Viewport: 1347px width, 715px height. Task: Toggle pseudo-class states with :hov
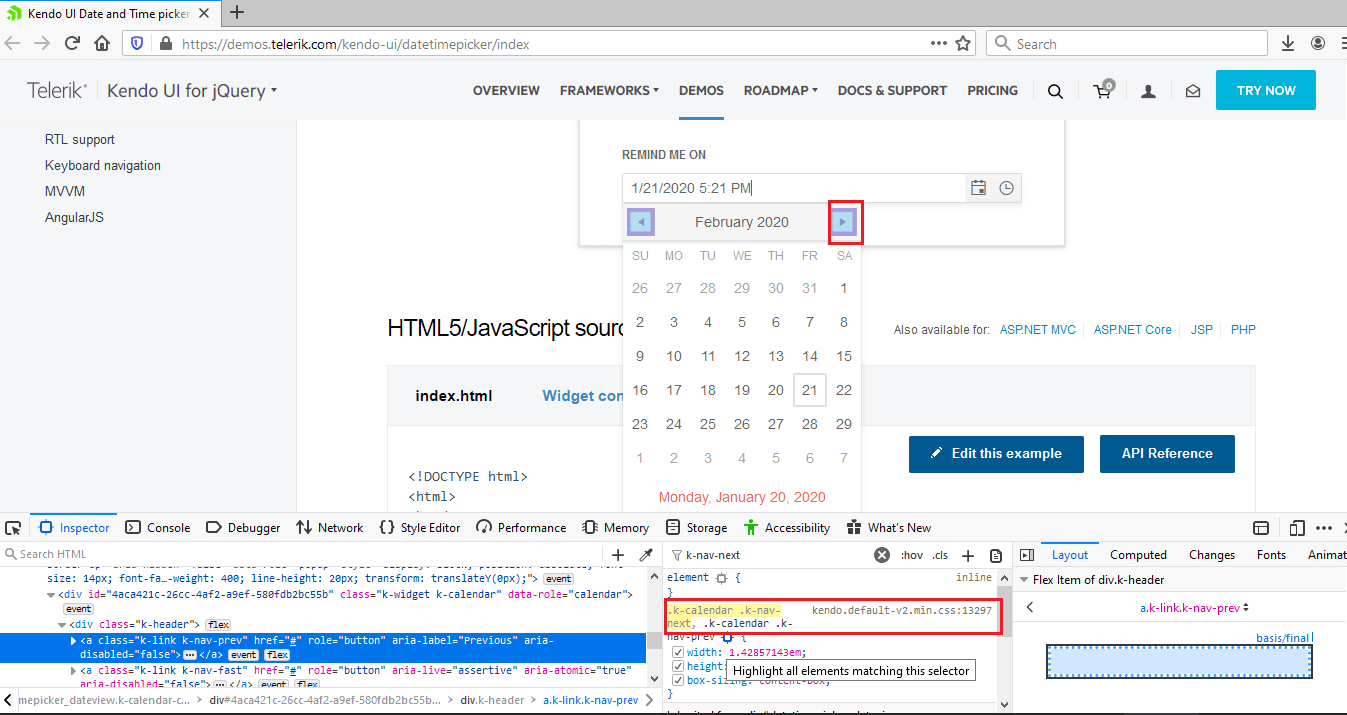pyautogui.click(x=911, y=554)
